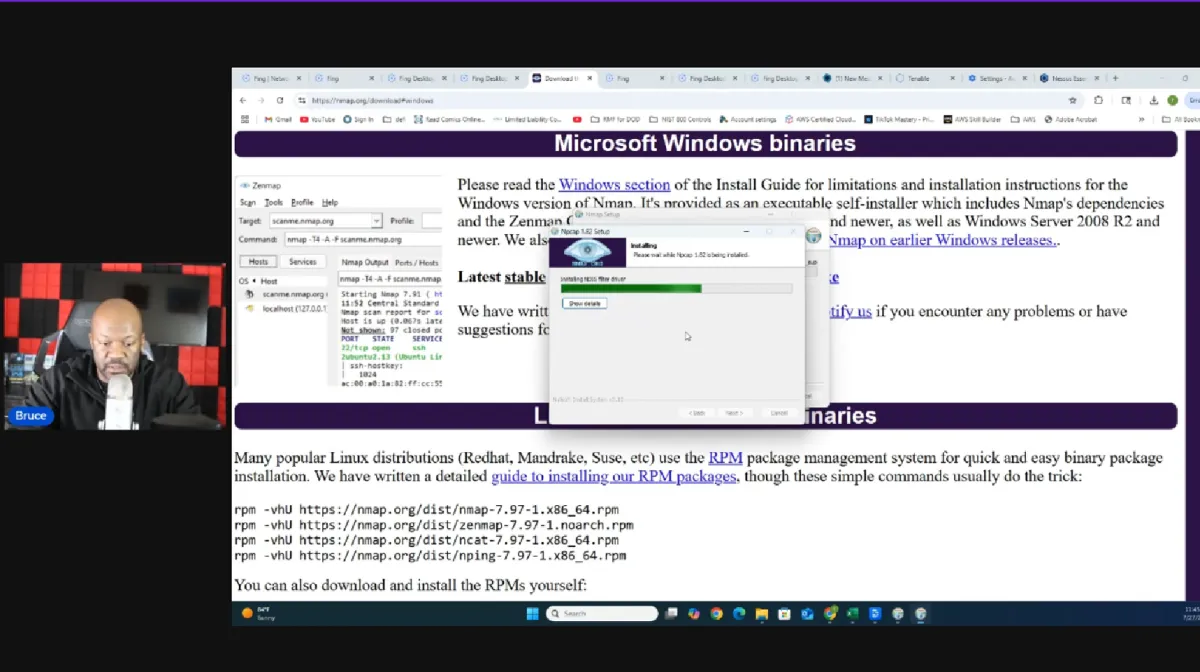Open File Explorer from the taskbar
Screen dimensions: 1200x672
pyautogui.click(x=762, y=614)
